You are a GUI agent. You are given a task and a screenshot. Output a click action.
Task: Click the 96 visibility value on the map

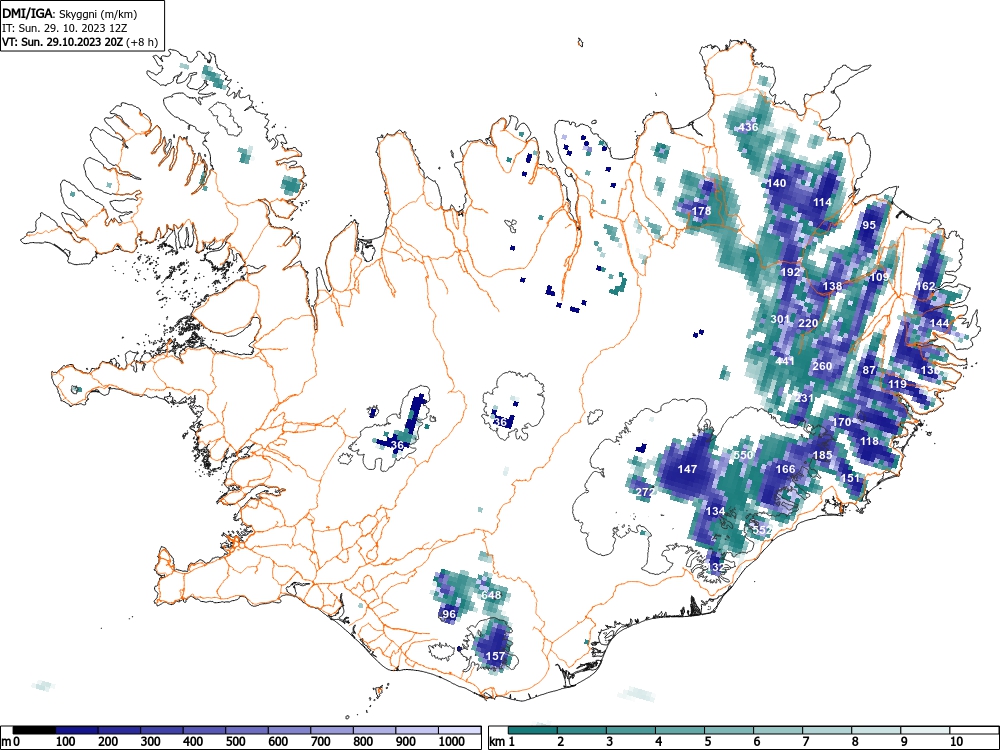click(x=449, y=614)
